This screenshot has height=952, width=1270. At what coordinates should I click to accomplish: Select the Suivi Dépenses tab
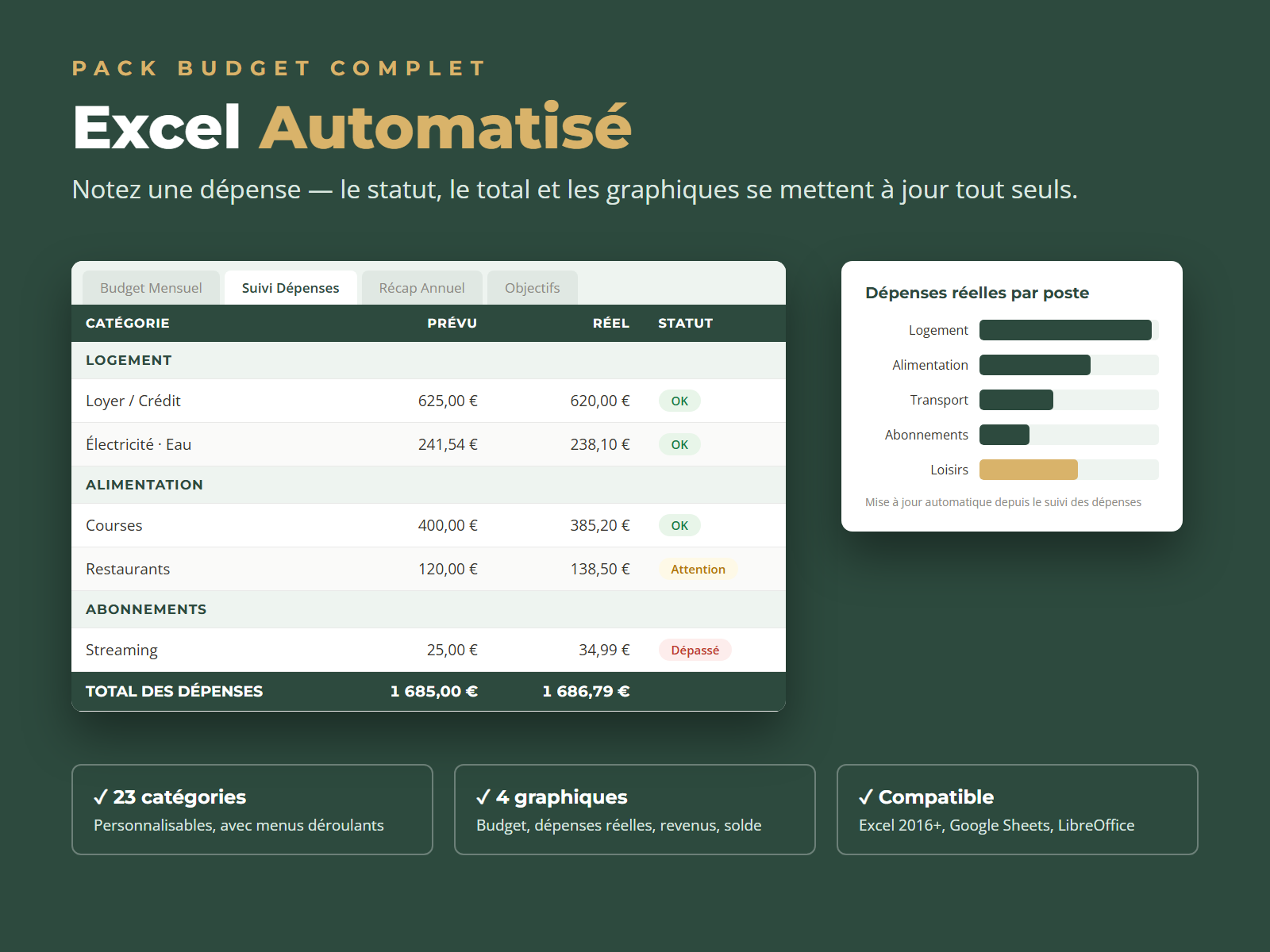coord(291,288)
